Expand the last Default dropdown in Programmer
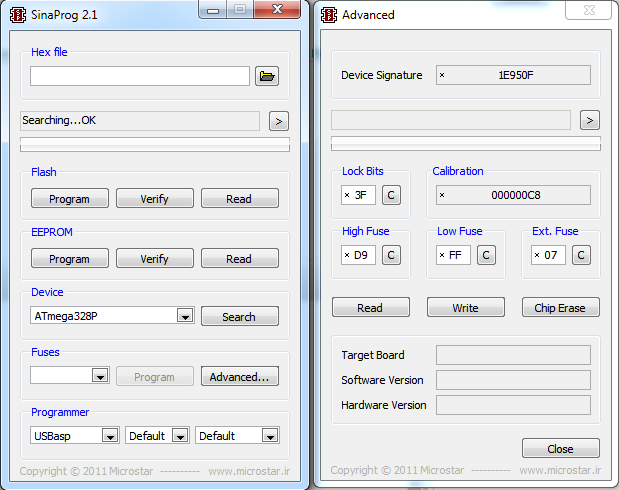The width and height of the screenshot is (619, 490). [268, 436]
